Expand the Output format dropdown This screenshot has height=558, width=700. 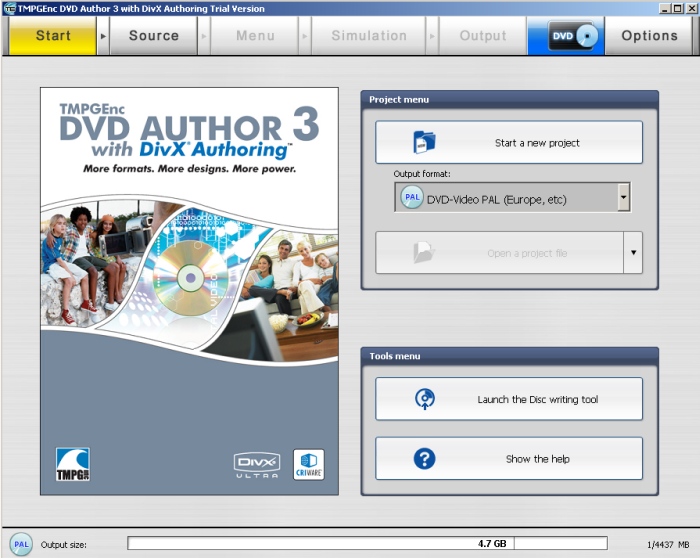(624, 197)
